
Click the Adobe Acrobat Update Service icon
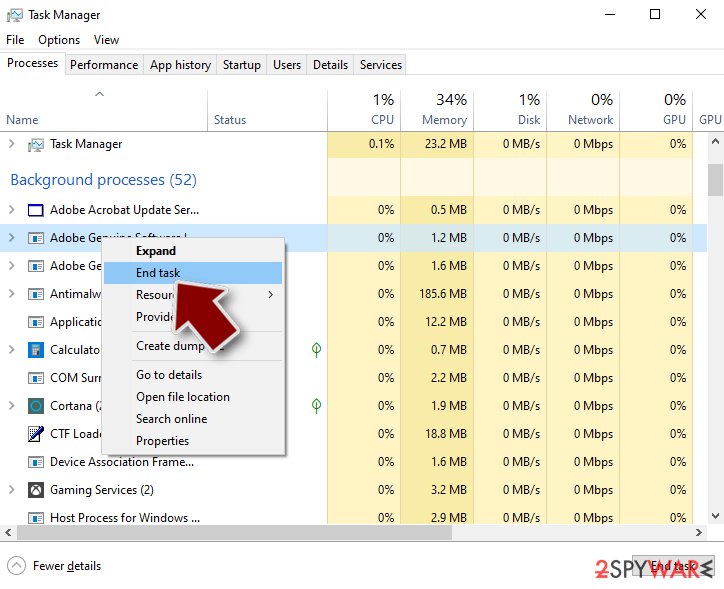pos(36,210)
